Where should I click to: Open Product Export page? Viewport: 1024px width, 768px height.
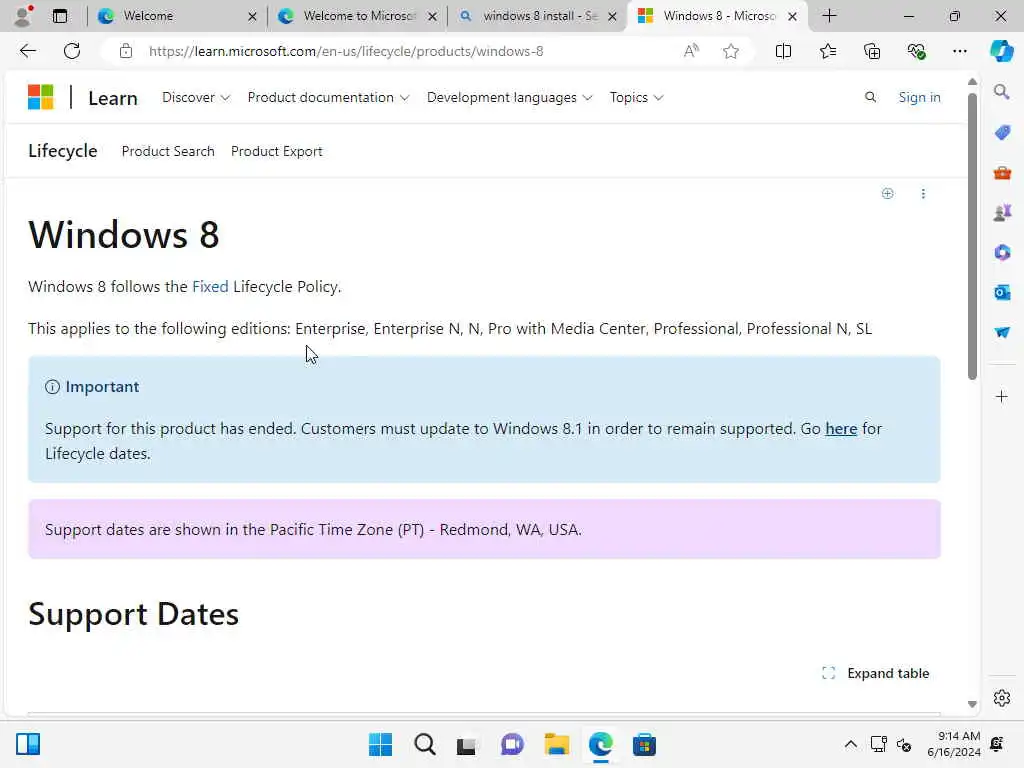coord(276,151)
